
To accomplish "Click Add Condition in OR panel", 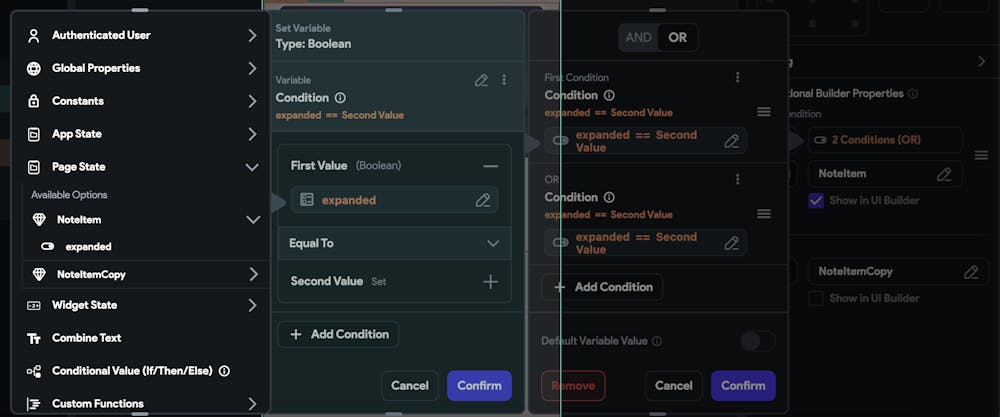I will [x=602, y=287].
